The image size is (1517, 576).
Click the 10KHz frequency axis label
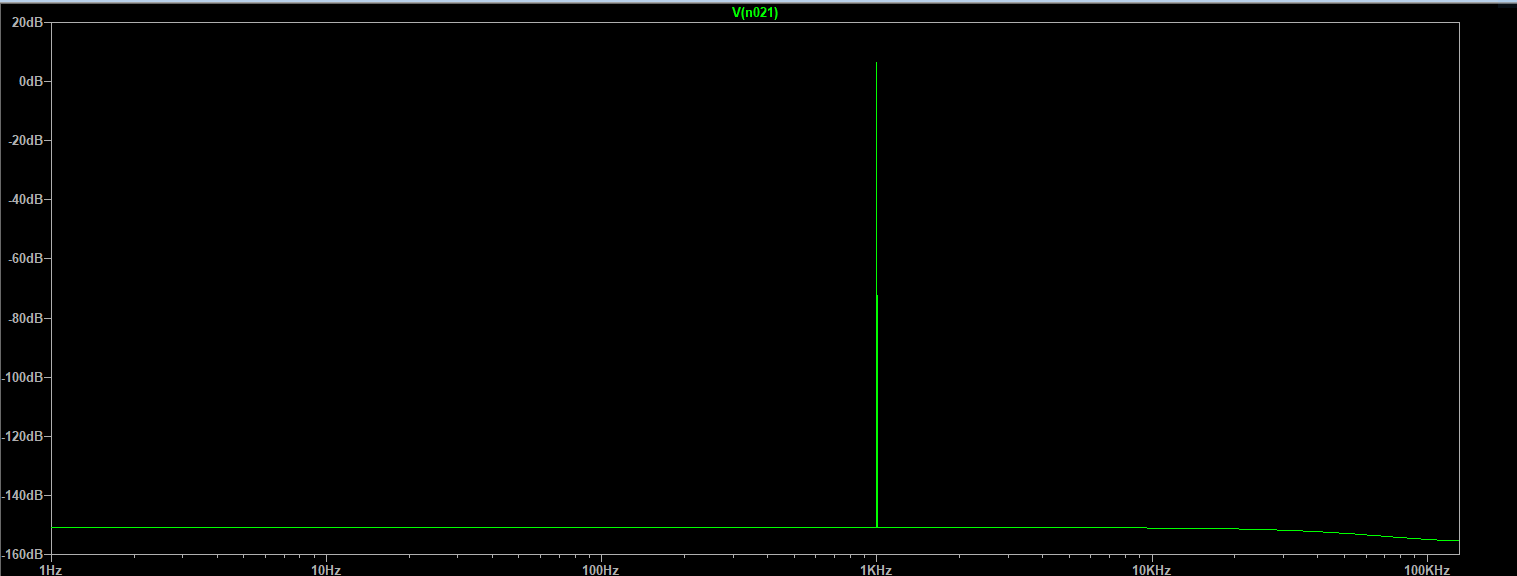coord(1152,569)
